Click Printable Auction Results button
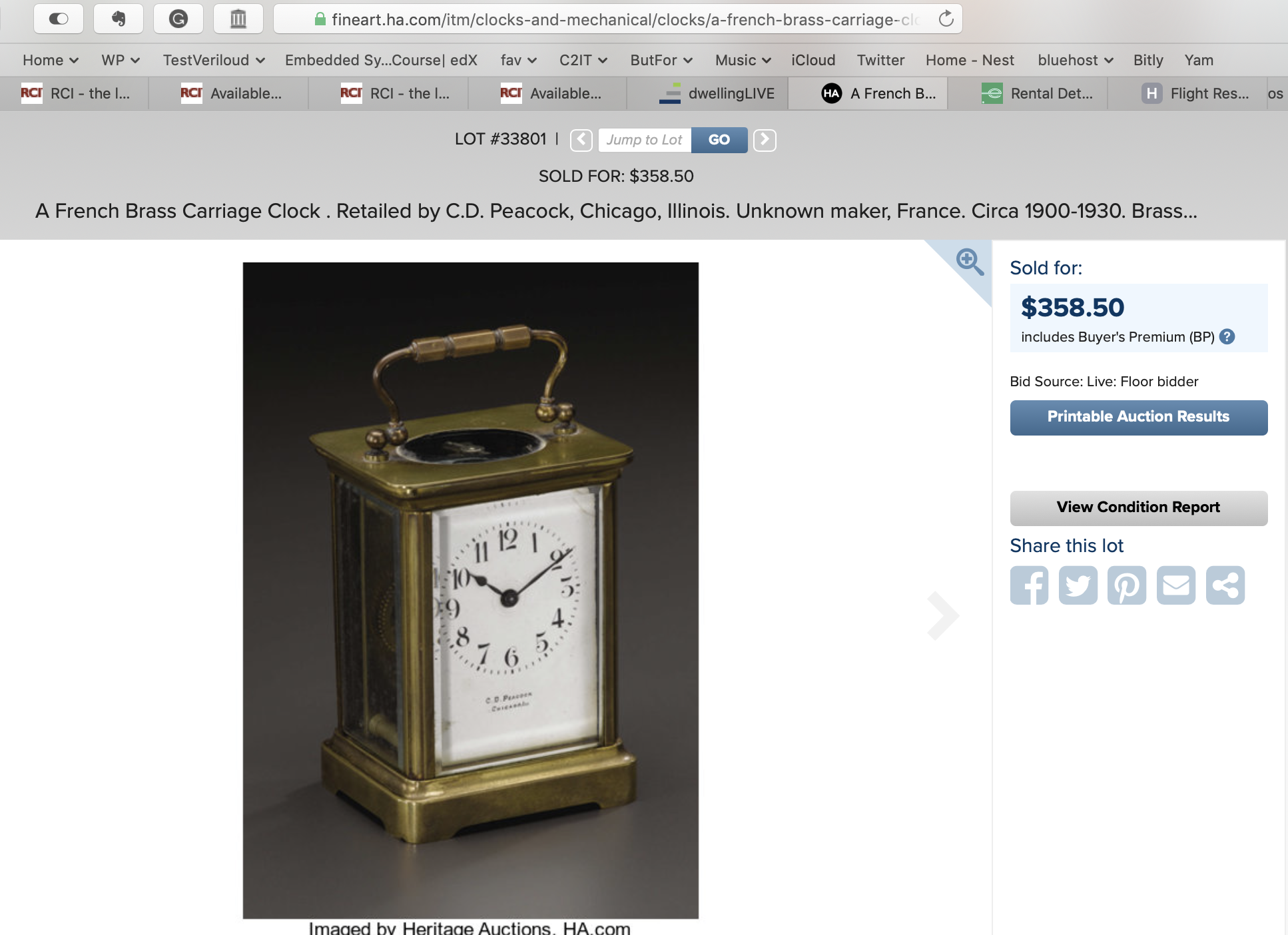This screenshot has height=935, width=1288. 1139,418
